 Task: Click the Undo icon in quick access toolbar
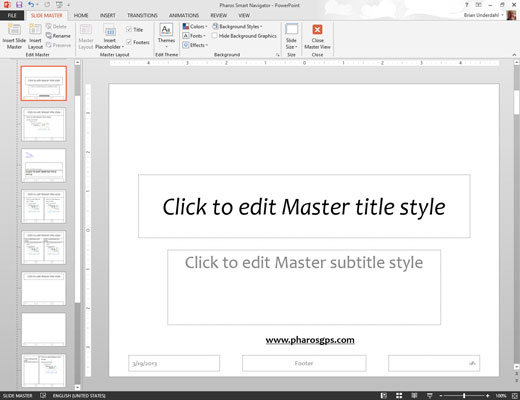coord(31,5)
